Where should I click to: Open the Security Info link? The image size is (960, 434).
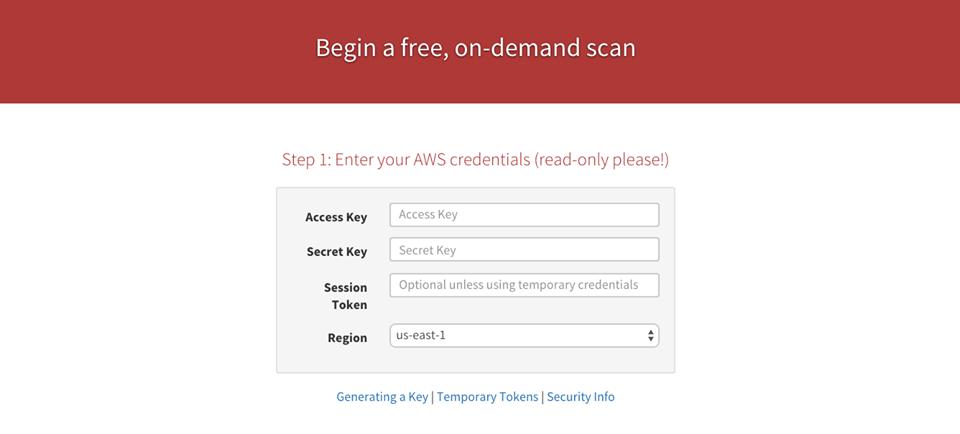tap(581, 397)
